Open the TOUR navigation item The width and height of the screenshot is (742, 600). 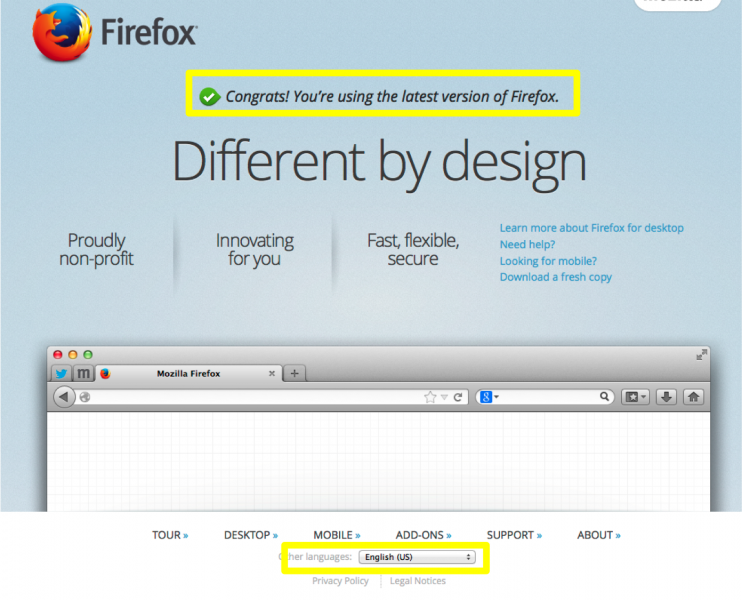[x=170, y=535]
